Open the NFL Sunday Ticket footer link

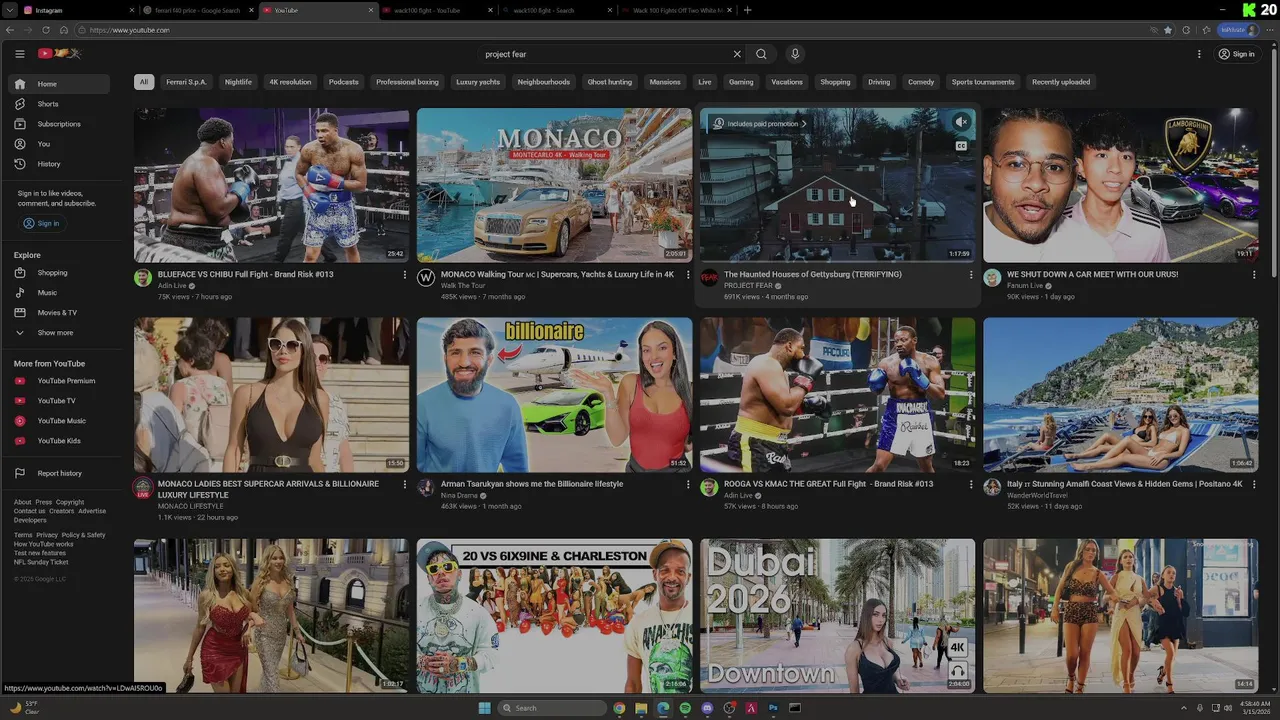41,562
